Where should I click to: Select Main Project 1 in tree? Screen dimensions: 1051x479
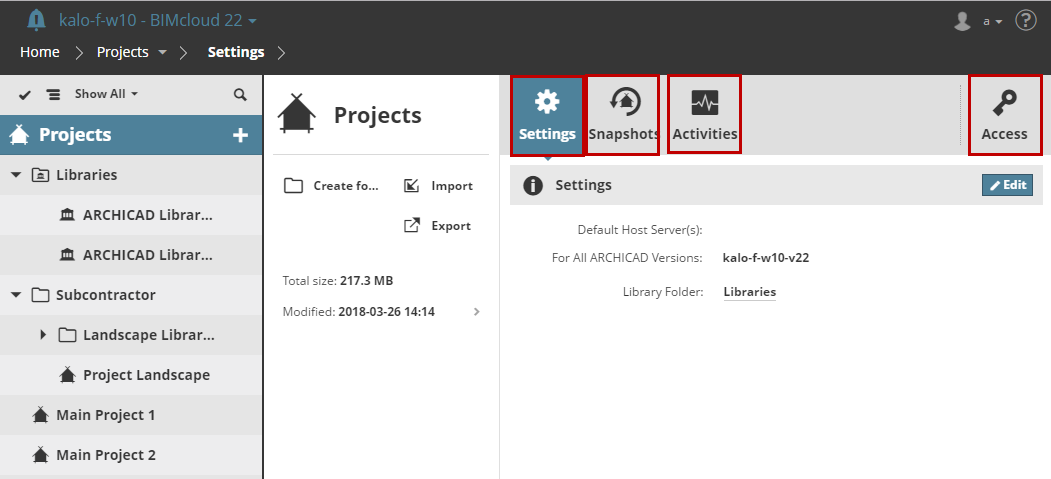tap(105, 415)
